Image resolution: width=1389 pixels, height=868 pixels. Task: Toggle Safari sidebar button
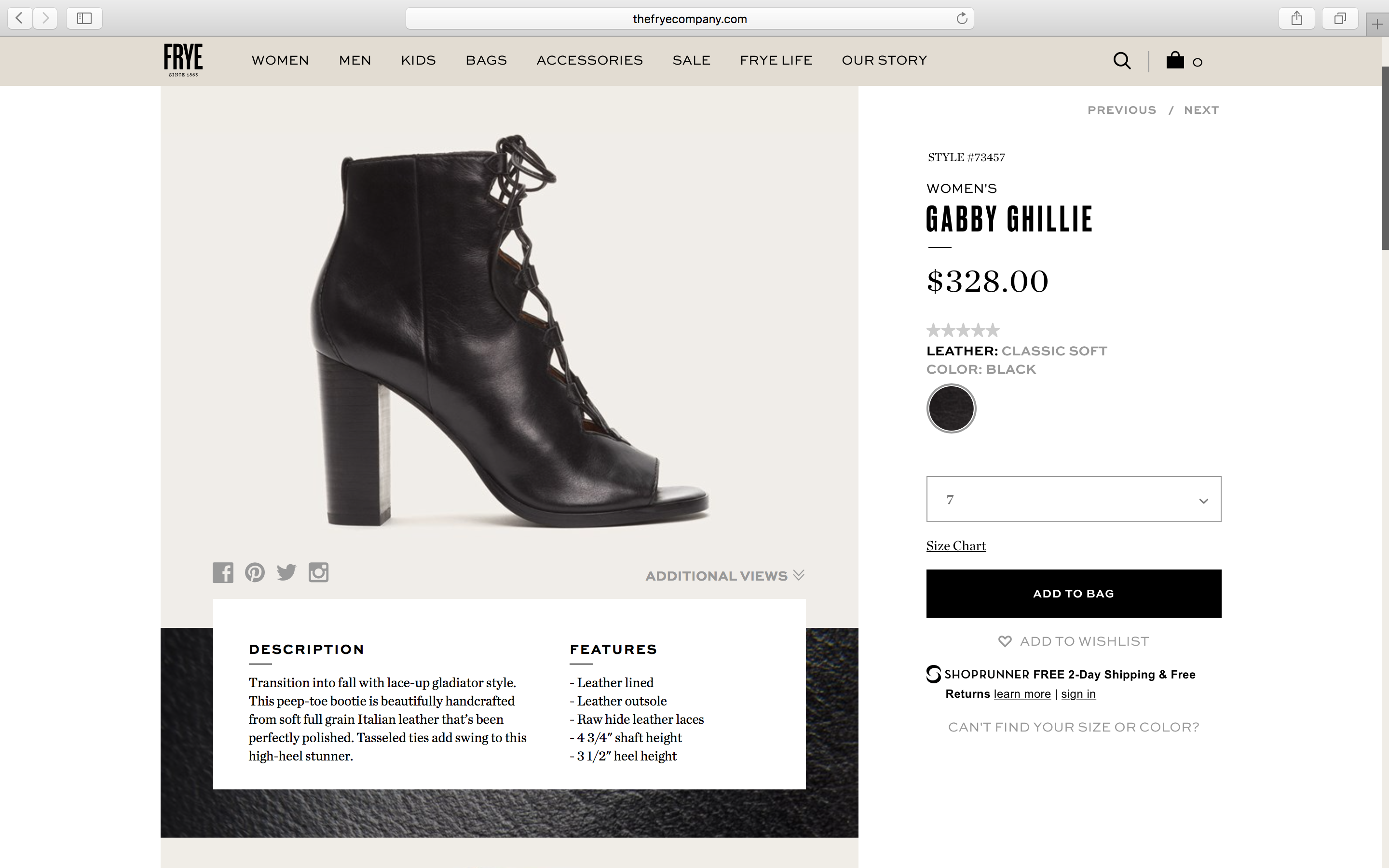84,18
